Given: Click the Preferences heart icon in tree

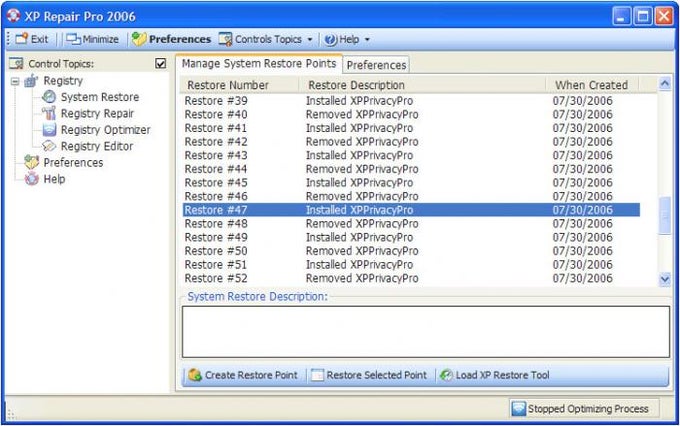Looking at the screenshot, I should point(31,162).
